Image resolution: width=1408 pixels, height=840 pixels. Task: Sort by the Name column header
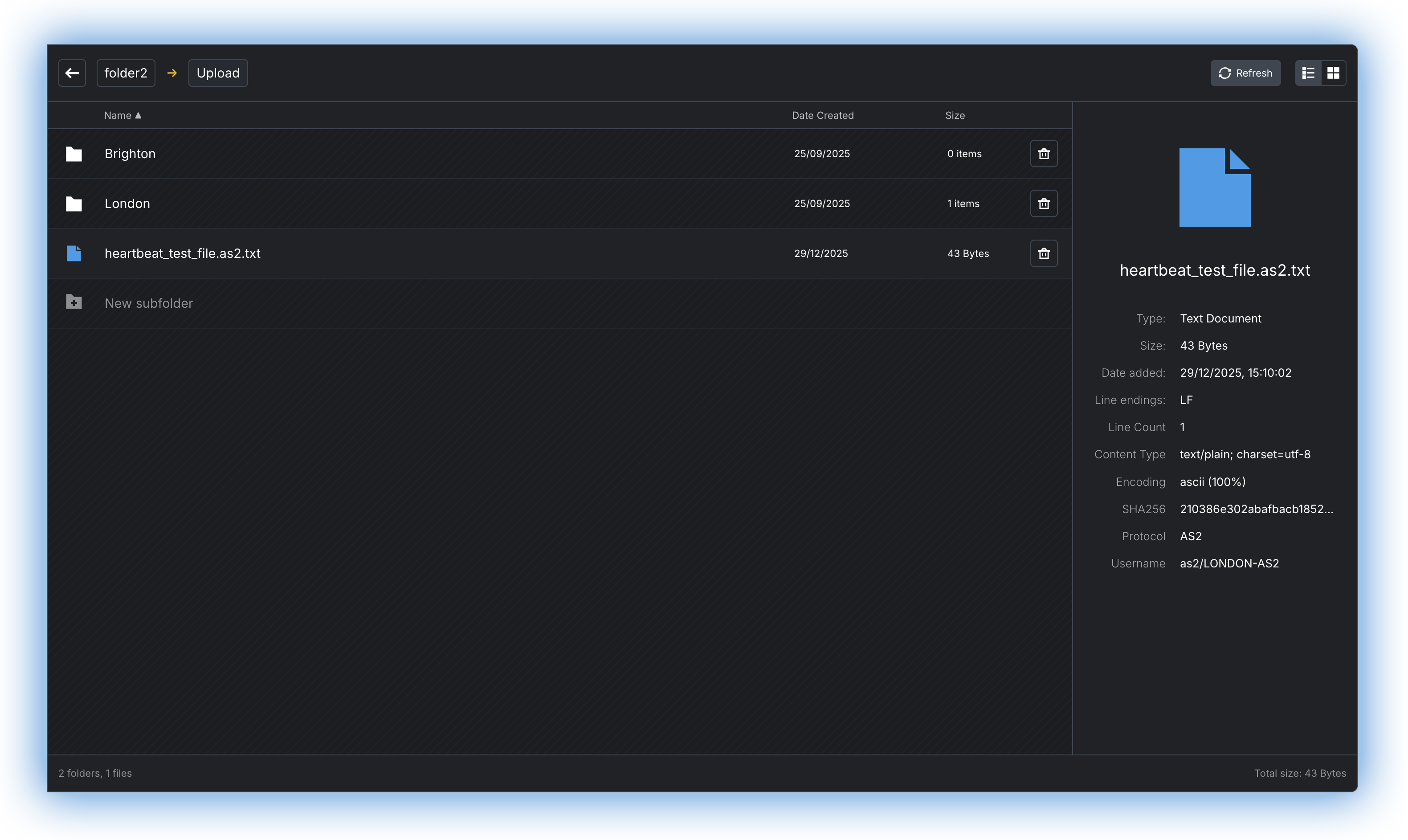tap(122, 115)
